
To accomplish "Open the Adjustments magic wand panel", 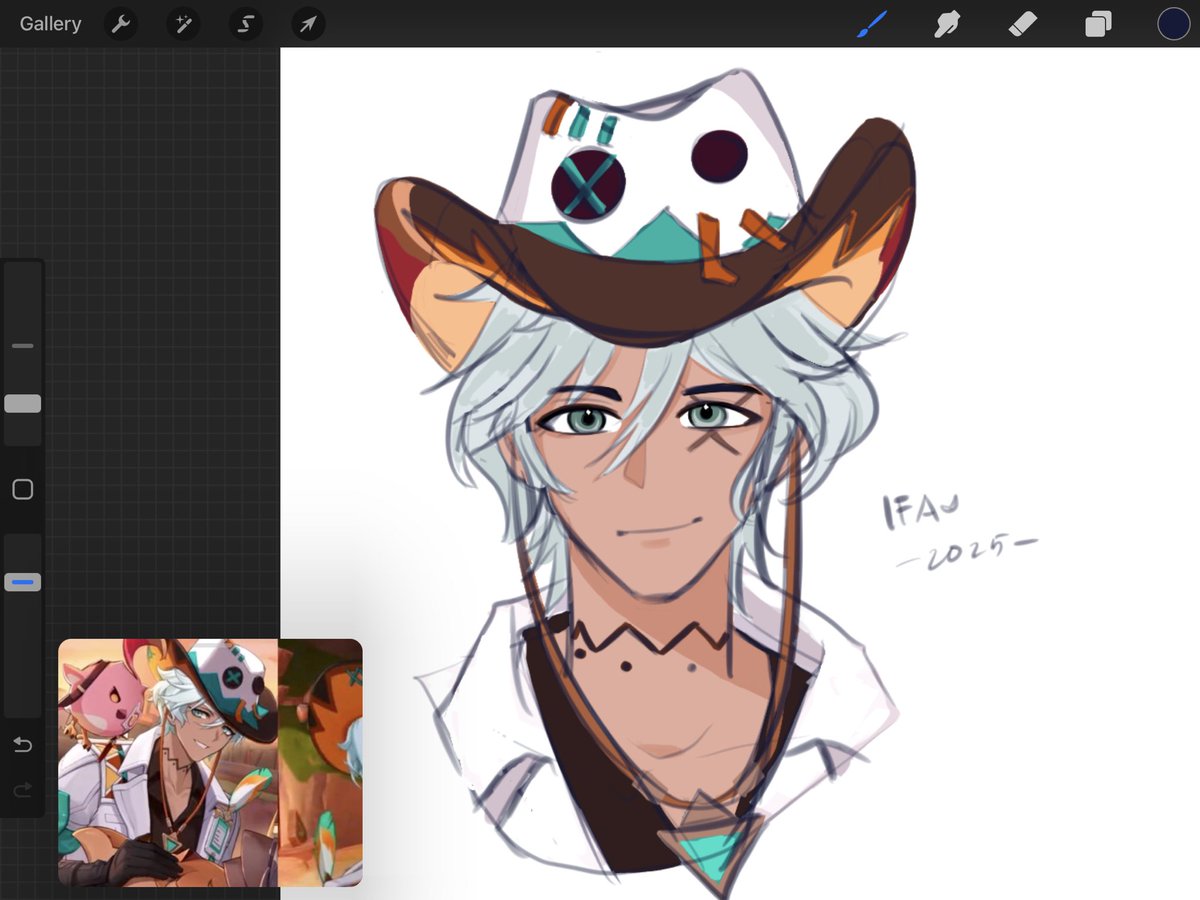I will coord(182,23).
